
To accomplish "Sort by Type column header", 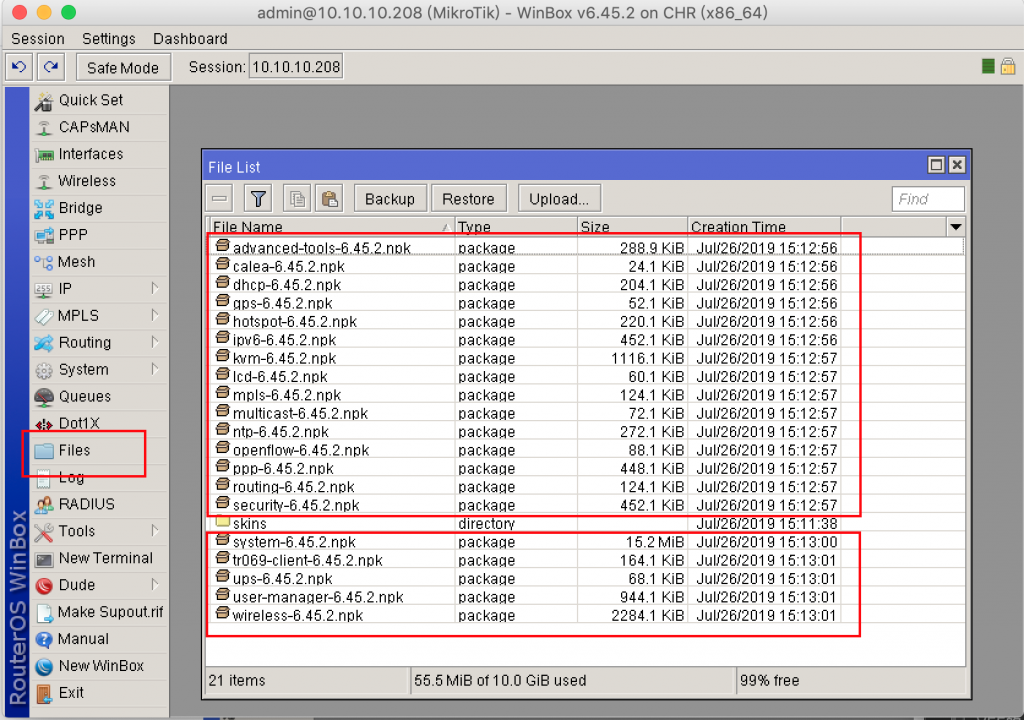I will (516, 227).
